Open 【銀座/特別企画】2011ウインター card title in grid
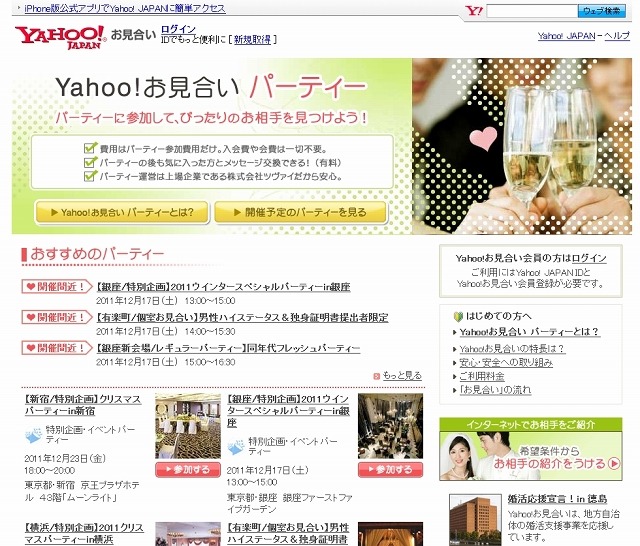Image resolution: width=640 pixels, height=546 pixels. [x=288, y=411]
